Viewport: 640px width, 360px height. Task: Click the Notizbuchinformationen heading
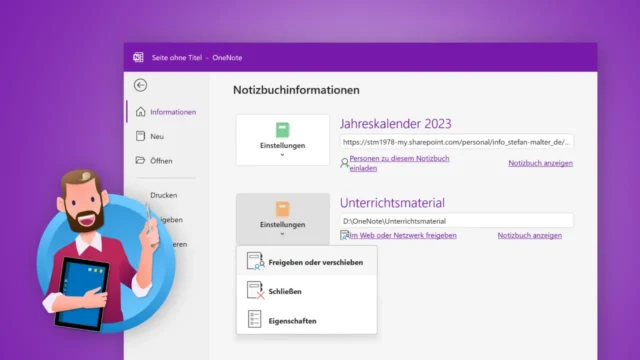pyautogui.click(x=296, y=90)
